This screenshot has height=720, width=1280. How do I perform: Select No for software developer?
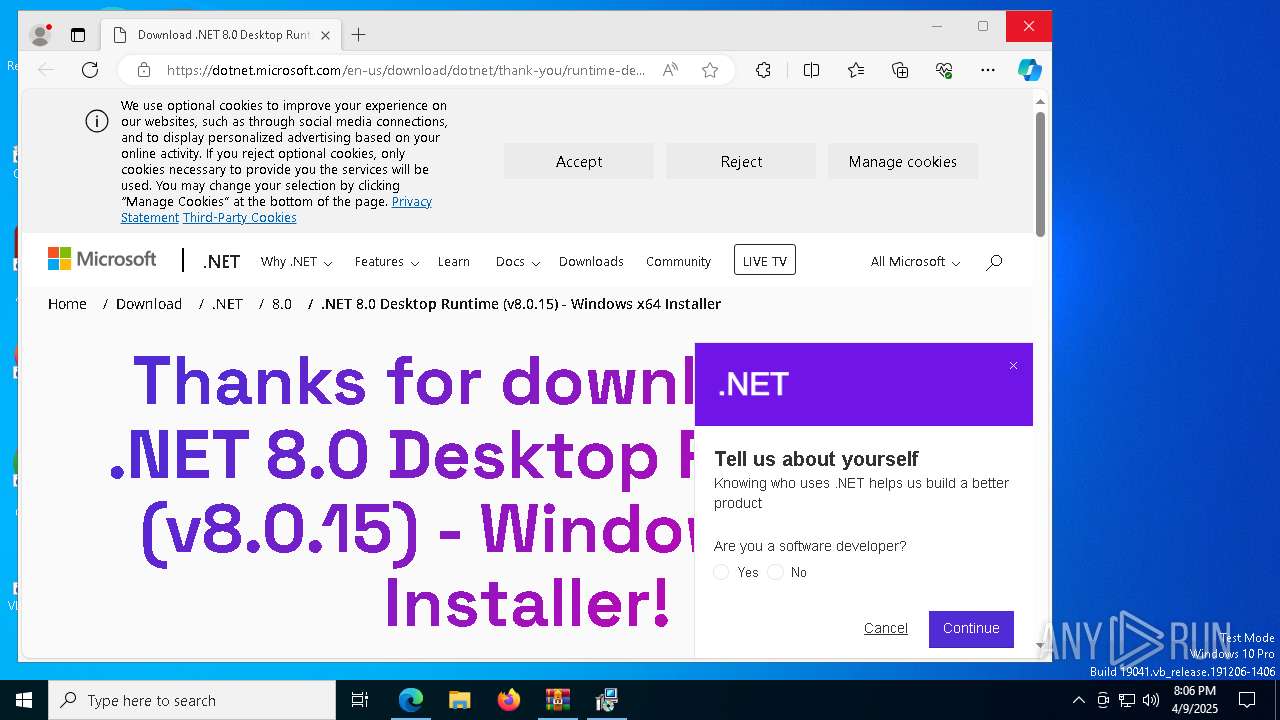point(775,572)
